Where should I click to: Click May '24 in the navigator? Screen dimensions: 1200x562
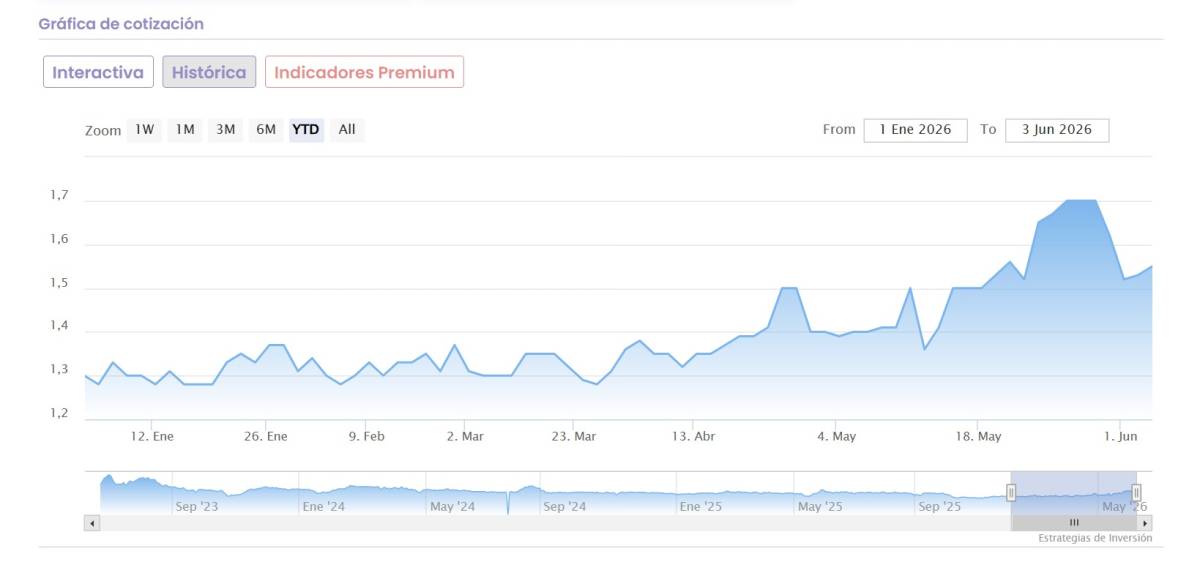[x=452, y=507]
